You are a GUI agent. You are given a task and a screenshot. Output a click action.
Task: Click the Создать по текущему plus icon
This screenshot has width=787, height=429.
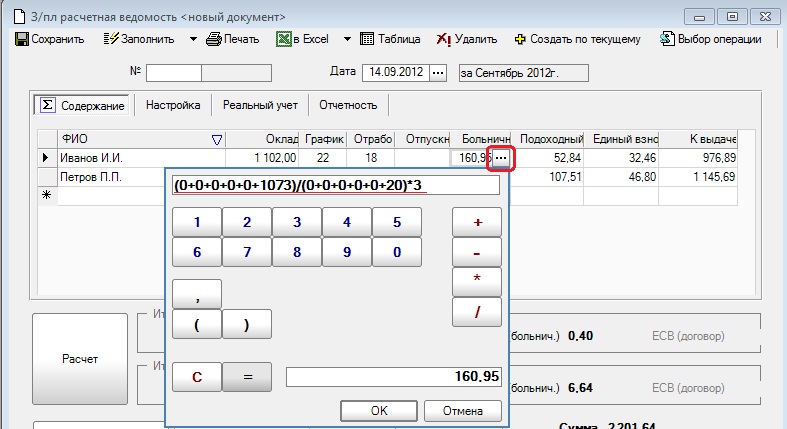pos(520,39)
